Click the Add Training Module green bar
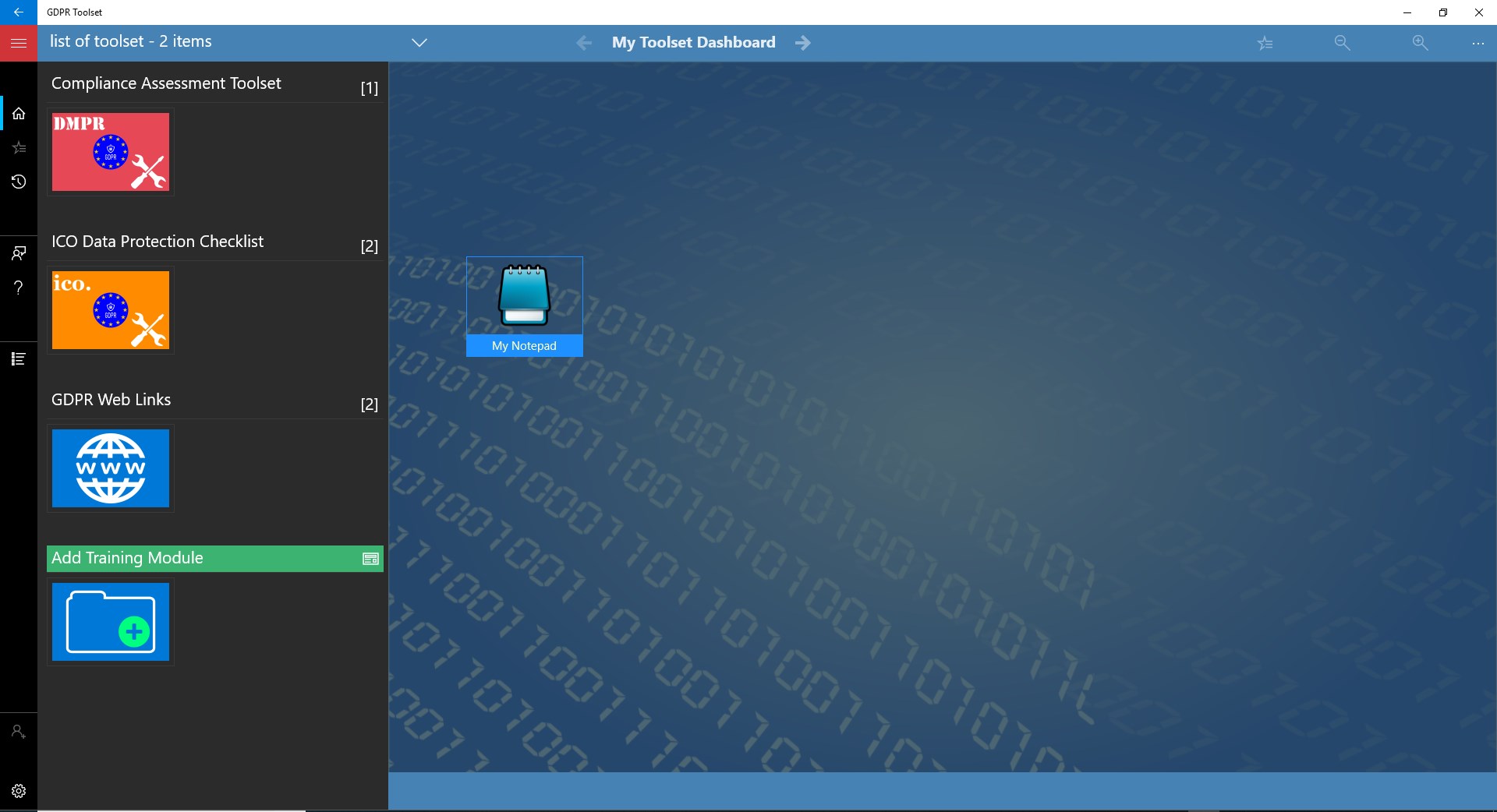 pyautogui.click(x=215, y=558)
